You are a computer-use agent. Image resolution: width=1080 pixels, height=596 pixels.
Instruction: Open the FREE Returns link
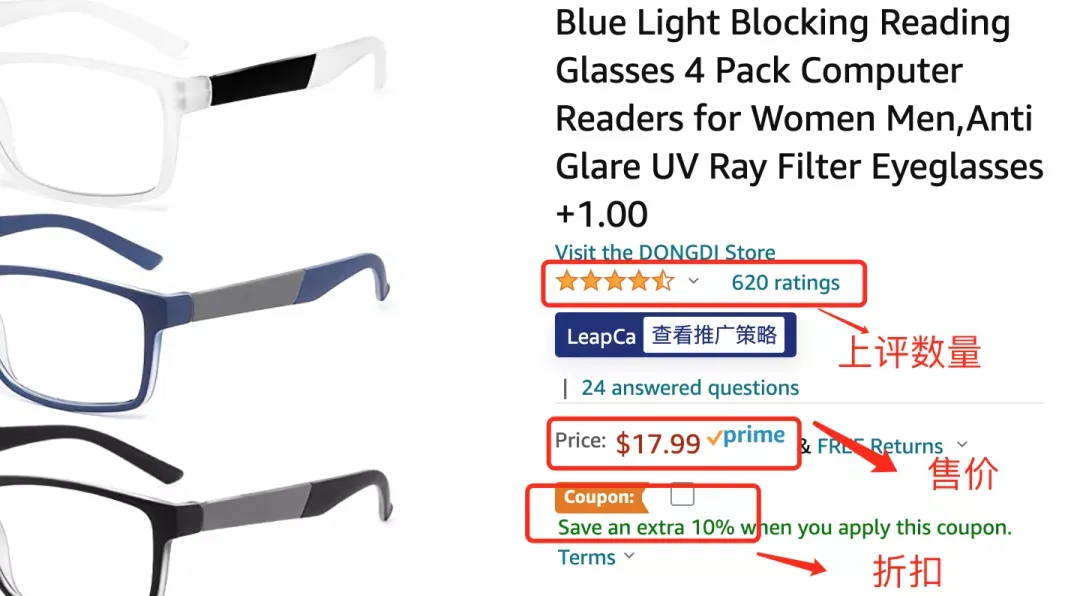click(x=879, y=446)
